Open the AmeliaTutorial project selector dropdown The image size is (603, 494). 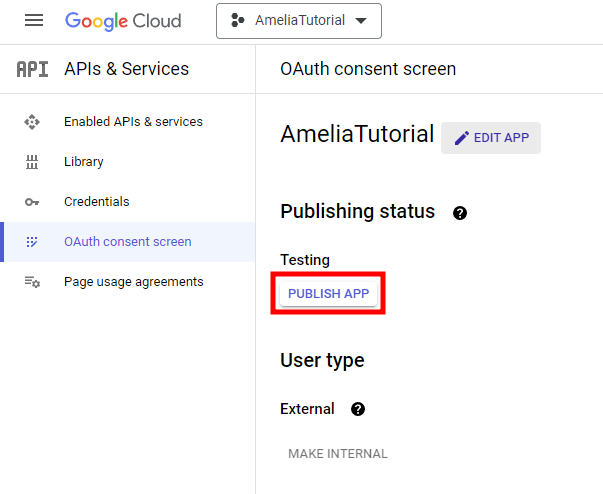tap(299, 21)
